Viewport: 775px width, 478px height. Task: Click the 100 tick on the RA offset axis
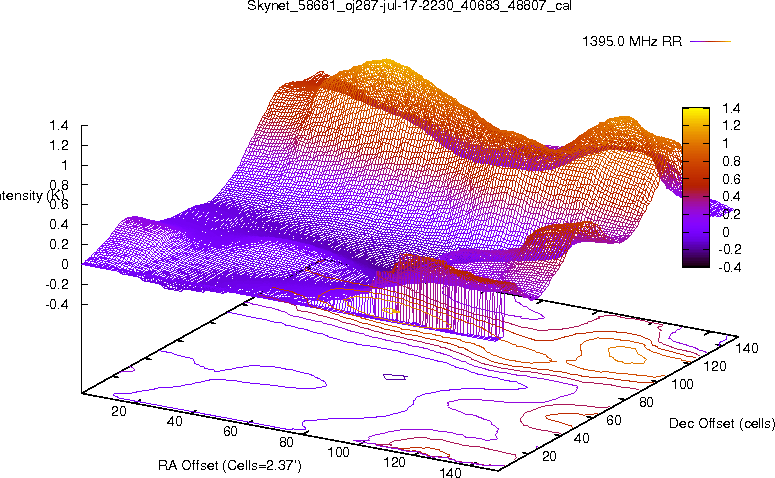click(x=339, y=452)
